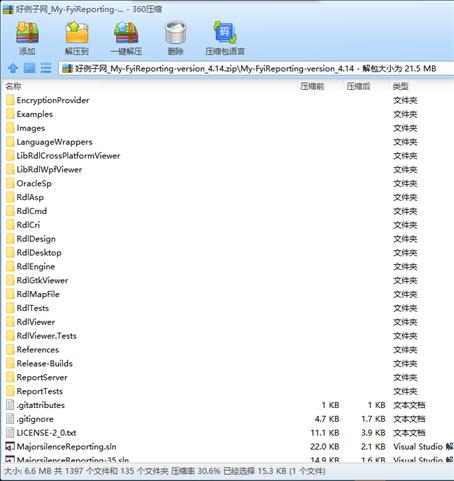The width and height of the screenshot is (454, 481).
Task: Sort by 类型 column header
Action: pyautogui.click(x=401, y=86)
